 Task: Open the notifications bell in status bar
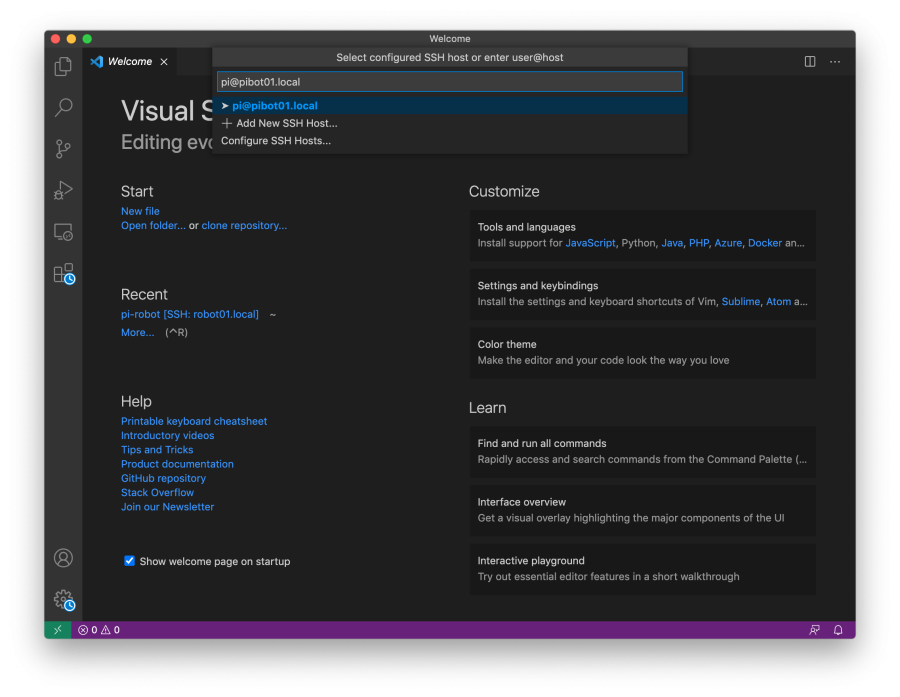[x=838, y=630]
